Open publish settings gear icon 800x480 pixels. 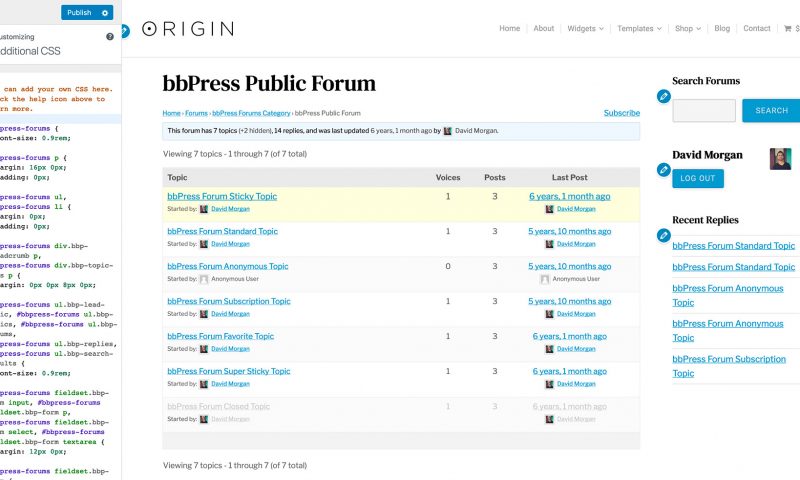pyautogui.click(x=105, y=13)
